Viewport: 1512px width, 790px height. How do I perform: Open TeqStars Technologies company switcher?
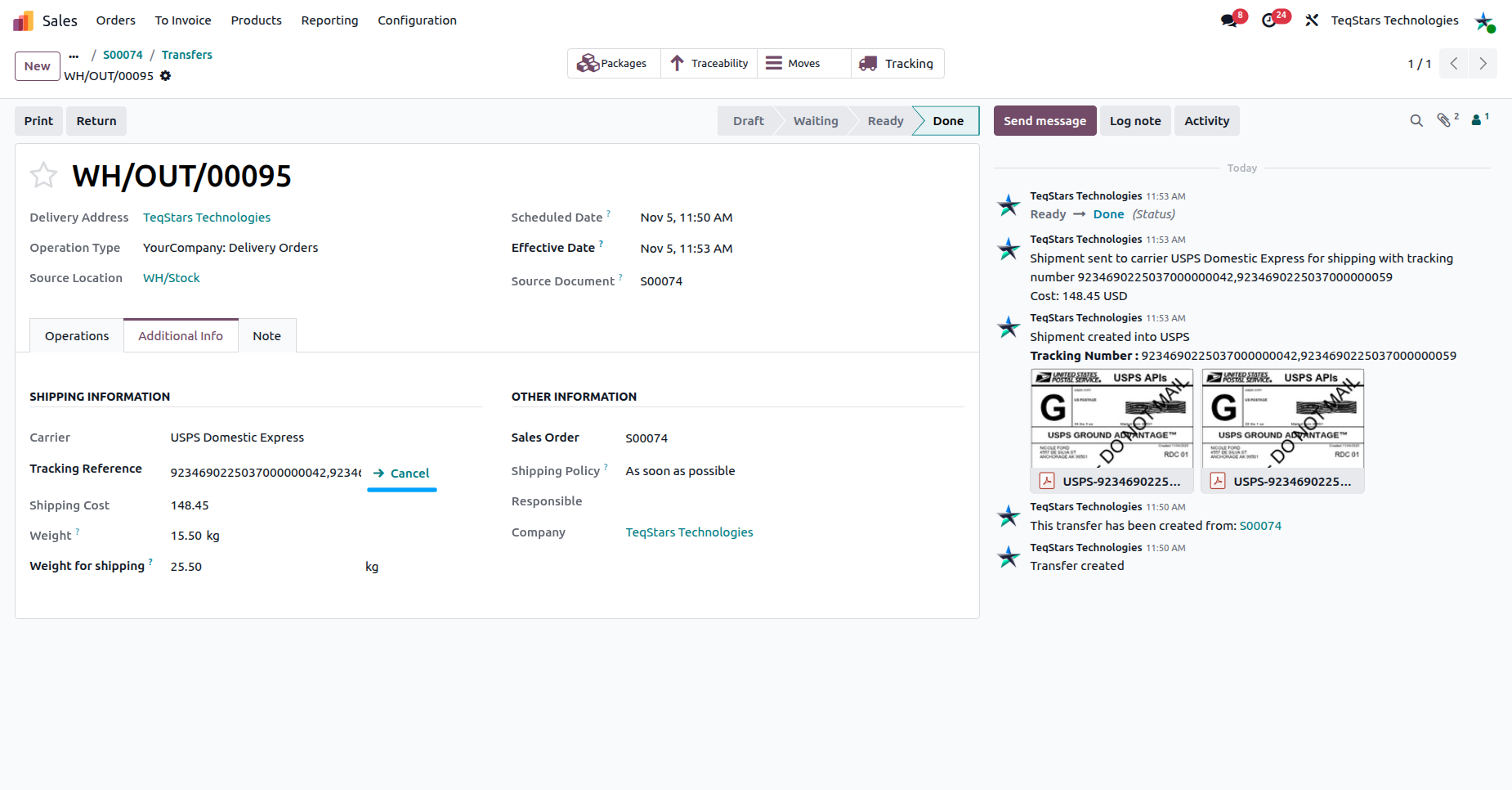point(1394,20)
